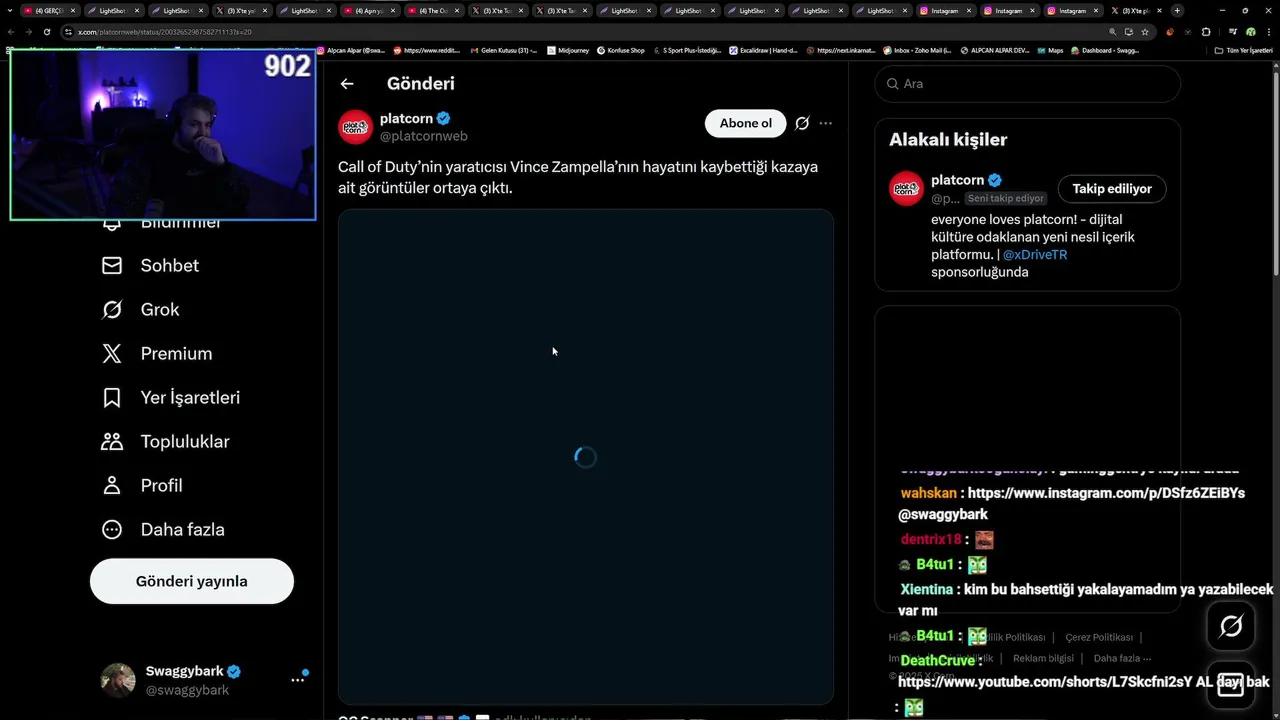Screen dimensions: 1280x720
Task: Open a new browser tab
Action: click(x=1177, y=11)
